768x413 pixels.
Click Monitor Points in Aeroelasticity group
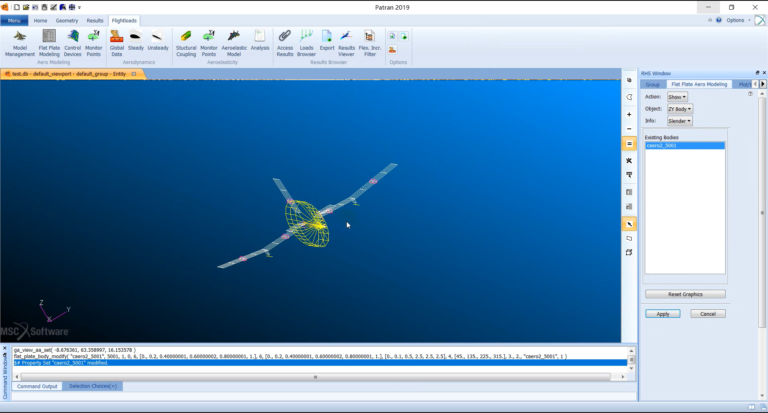pyautogui.click(x=209, y=43)
